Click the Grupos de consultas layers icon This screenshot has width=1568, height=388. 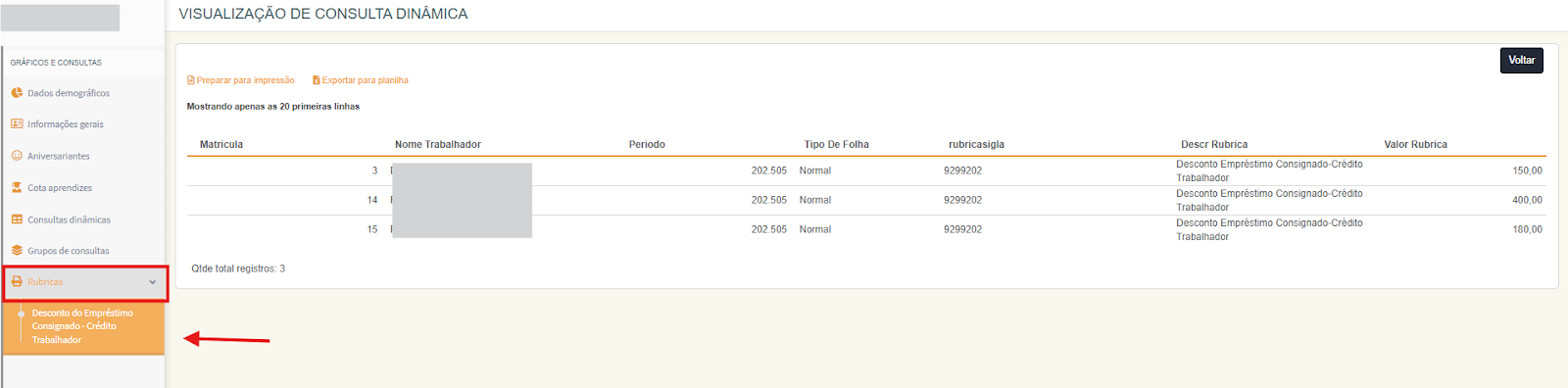coord(17,251)
